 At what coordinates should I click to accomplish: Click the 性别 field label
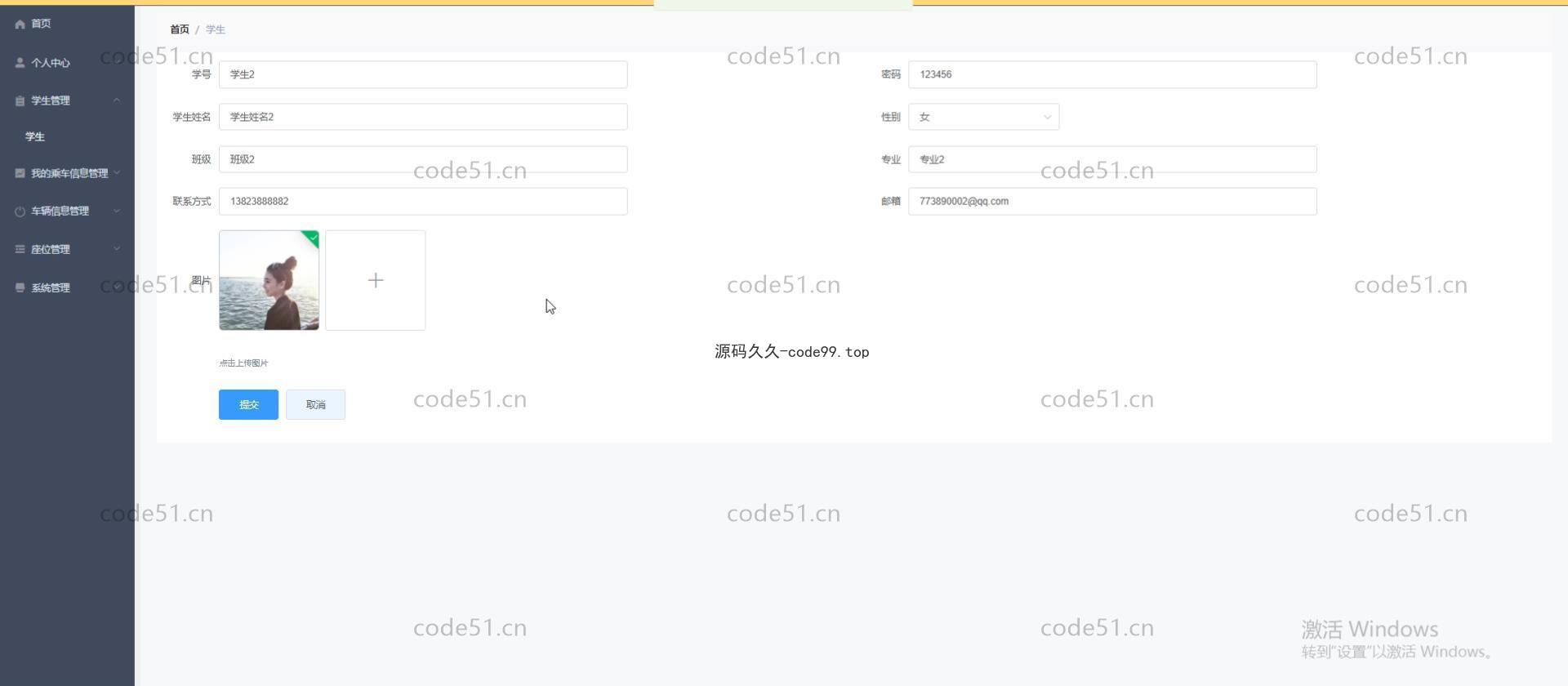pyautogui.click(x=890, y=117)
